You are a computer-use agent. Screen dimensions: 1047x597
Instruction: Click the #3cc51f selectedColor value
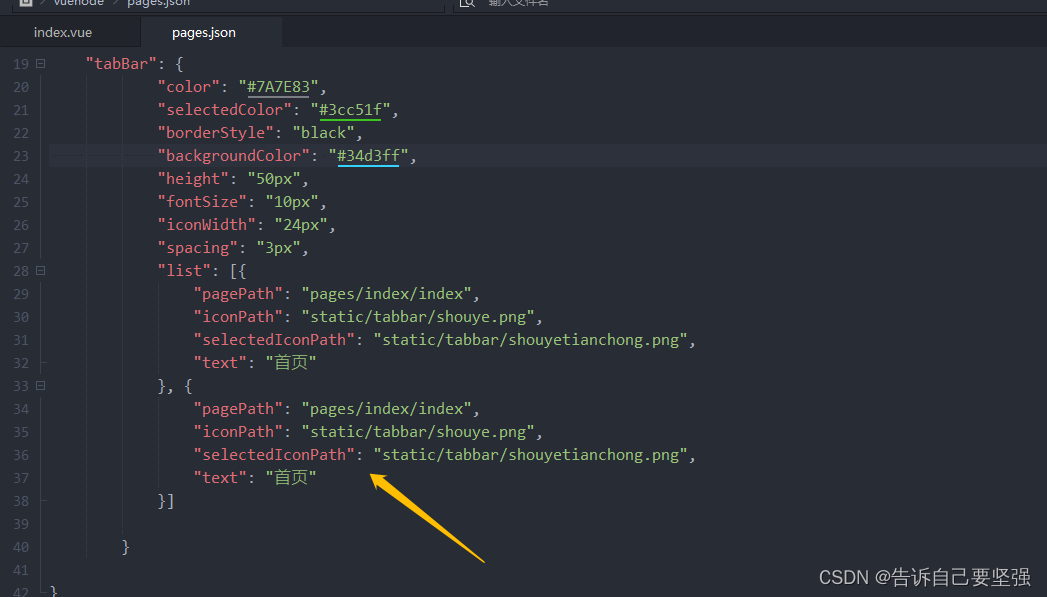point(350,110)
